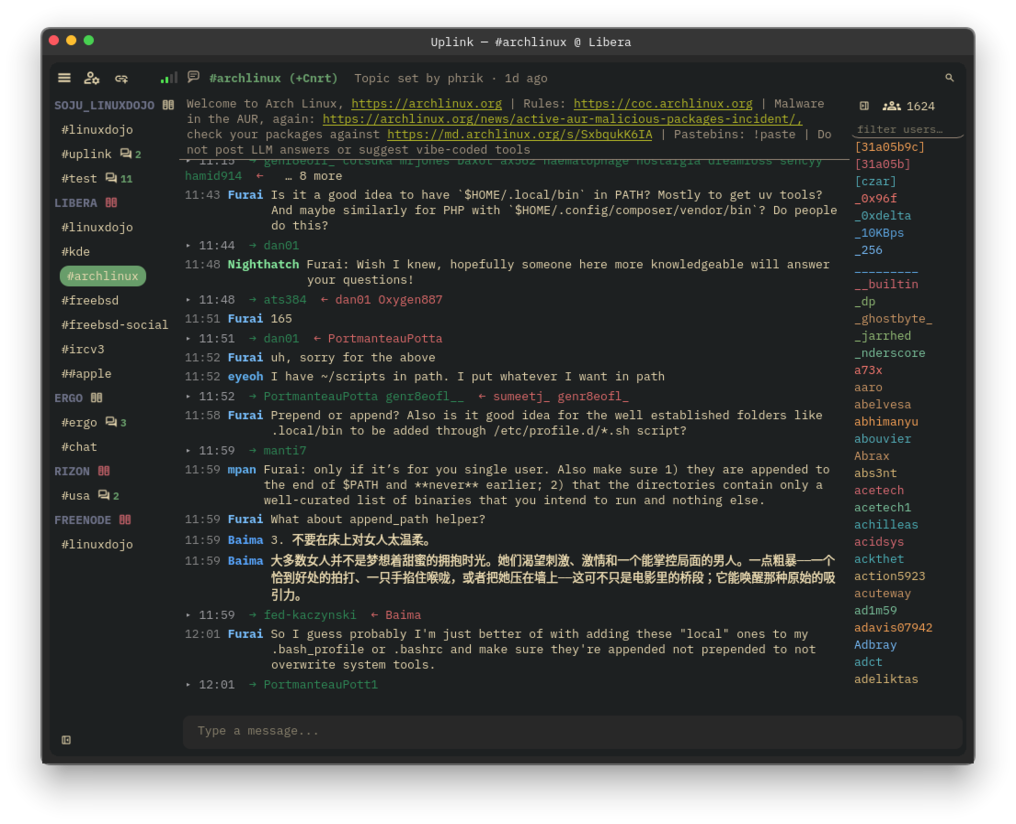Open the #freebsd-social channel
Screen dimensions: 1016x824
click(115, 325)
